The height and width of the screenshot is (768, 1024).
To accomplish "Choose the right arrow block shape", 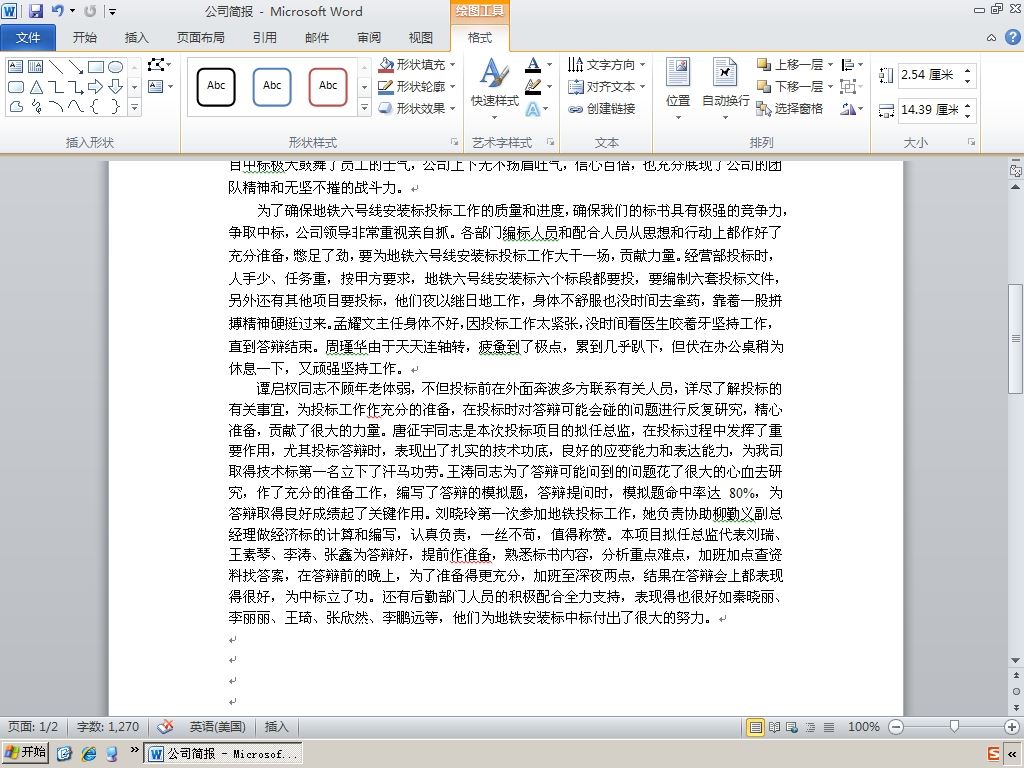I will [95, 87].
